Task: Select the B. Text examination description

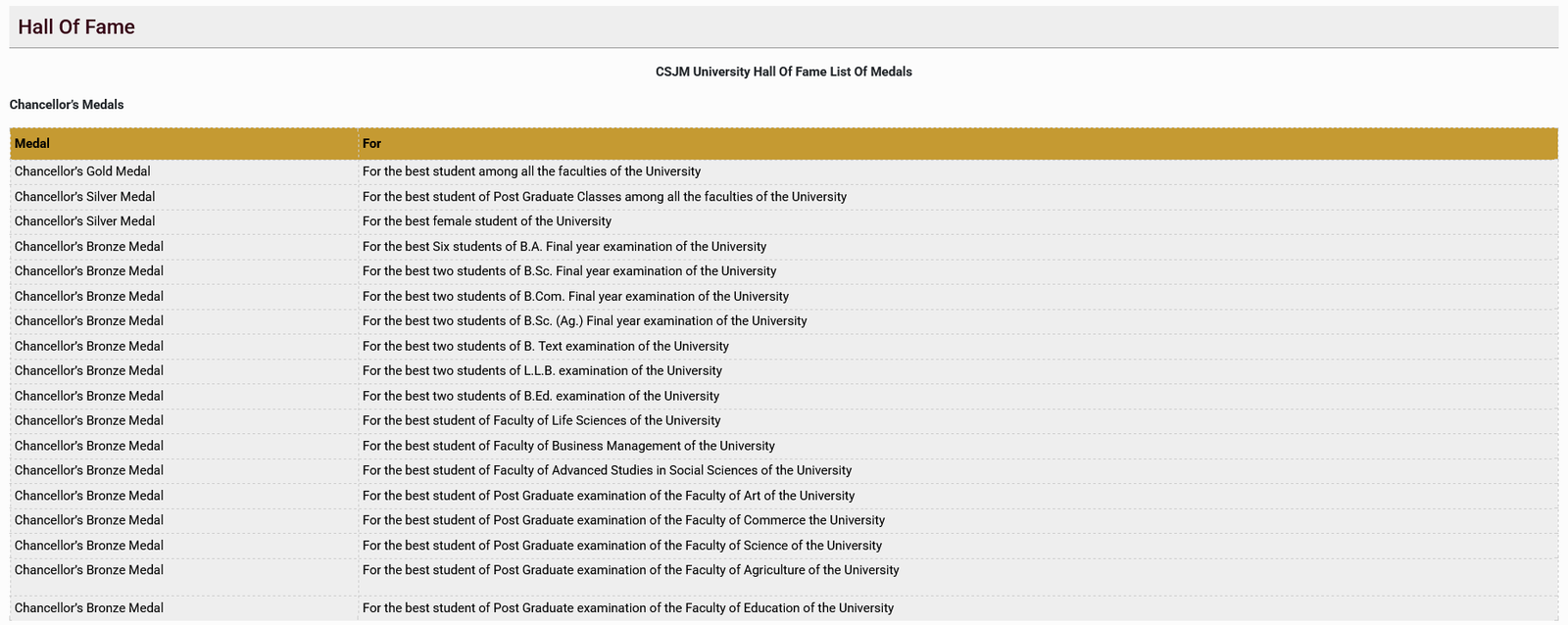Action: (x=545, y=347)
